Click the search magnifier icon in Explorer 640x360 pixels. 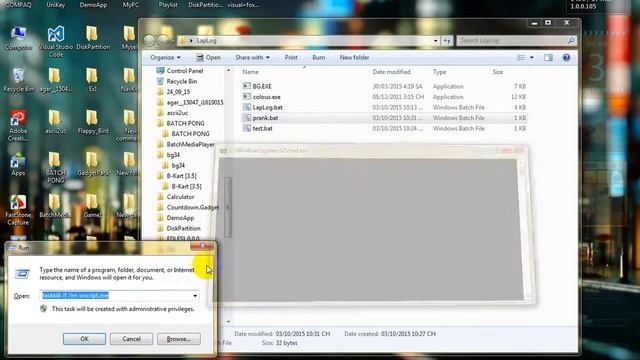pyautogui.click(x=571, y=40)
